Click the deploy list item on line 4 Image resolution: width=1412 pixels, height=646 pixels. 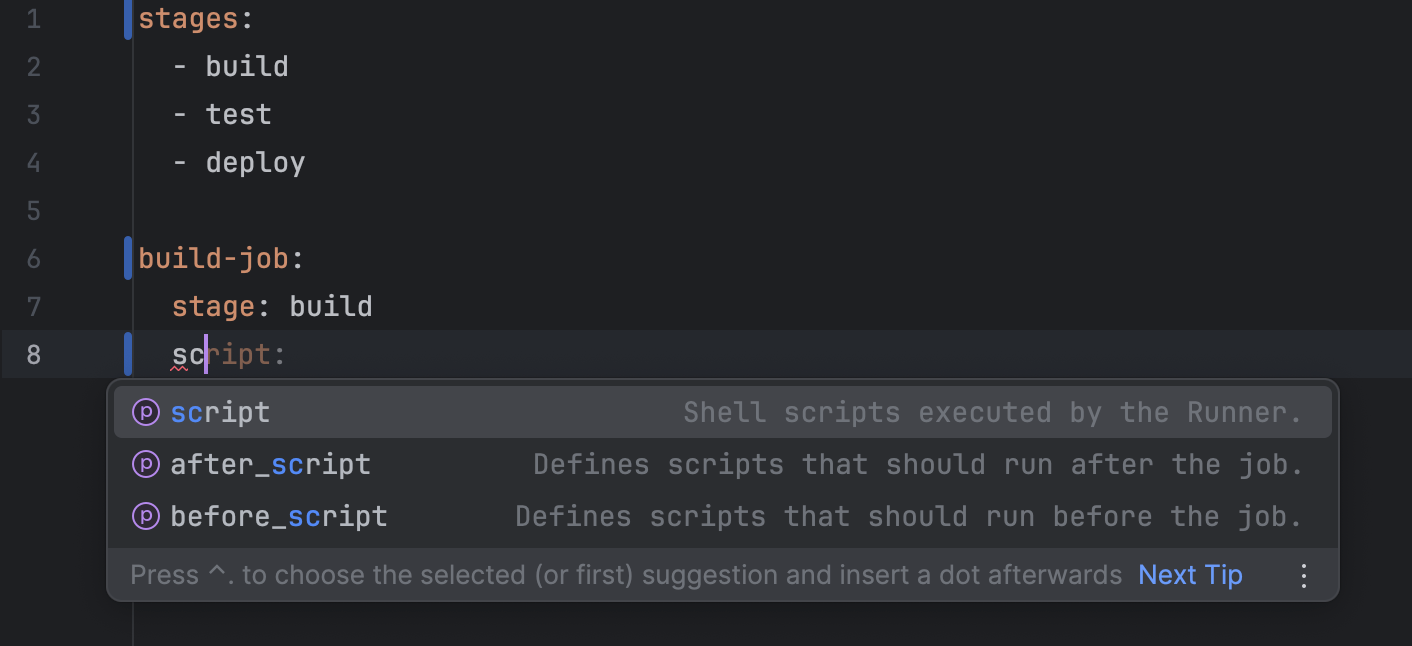pos(255,162)
